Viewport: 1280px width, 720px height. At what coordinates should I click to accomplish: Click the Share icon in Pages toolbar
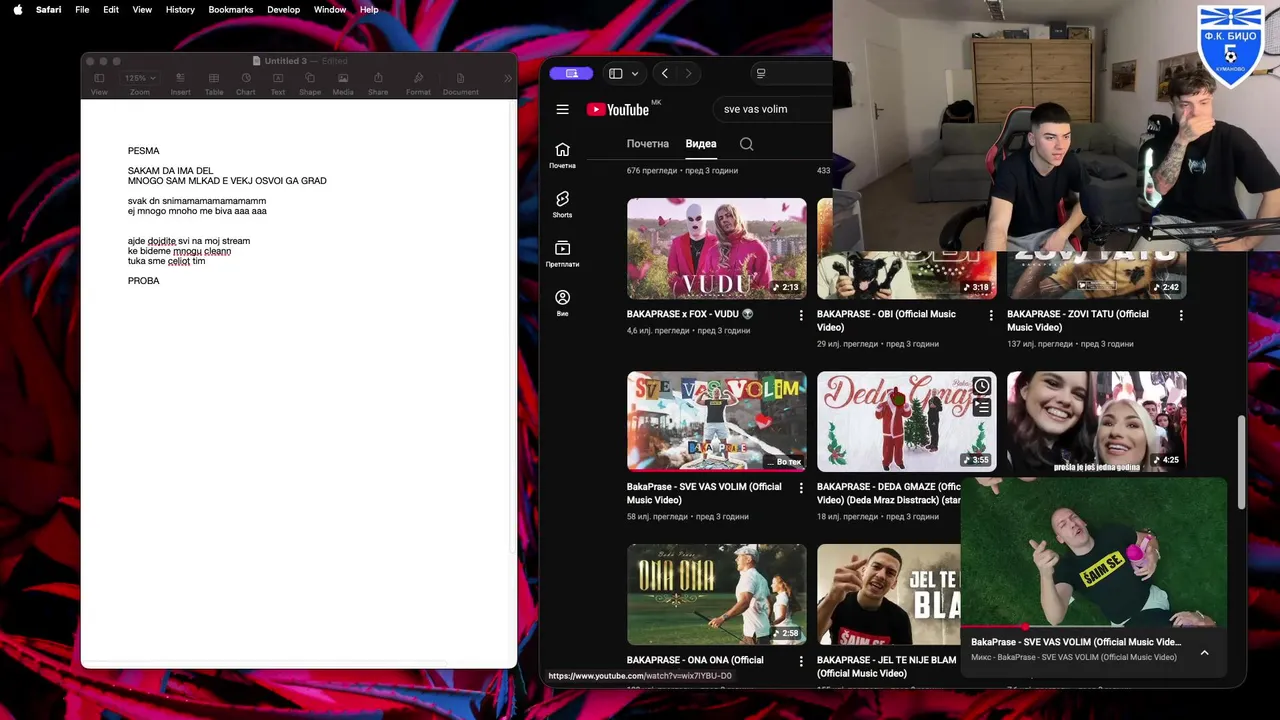pos(378,83)
